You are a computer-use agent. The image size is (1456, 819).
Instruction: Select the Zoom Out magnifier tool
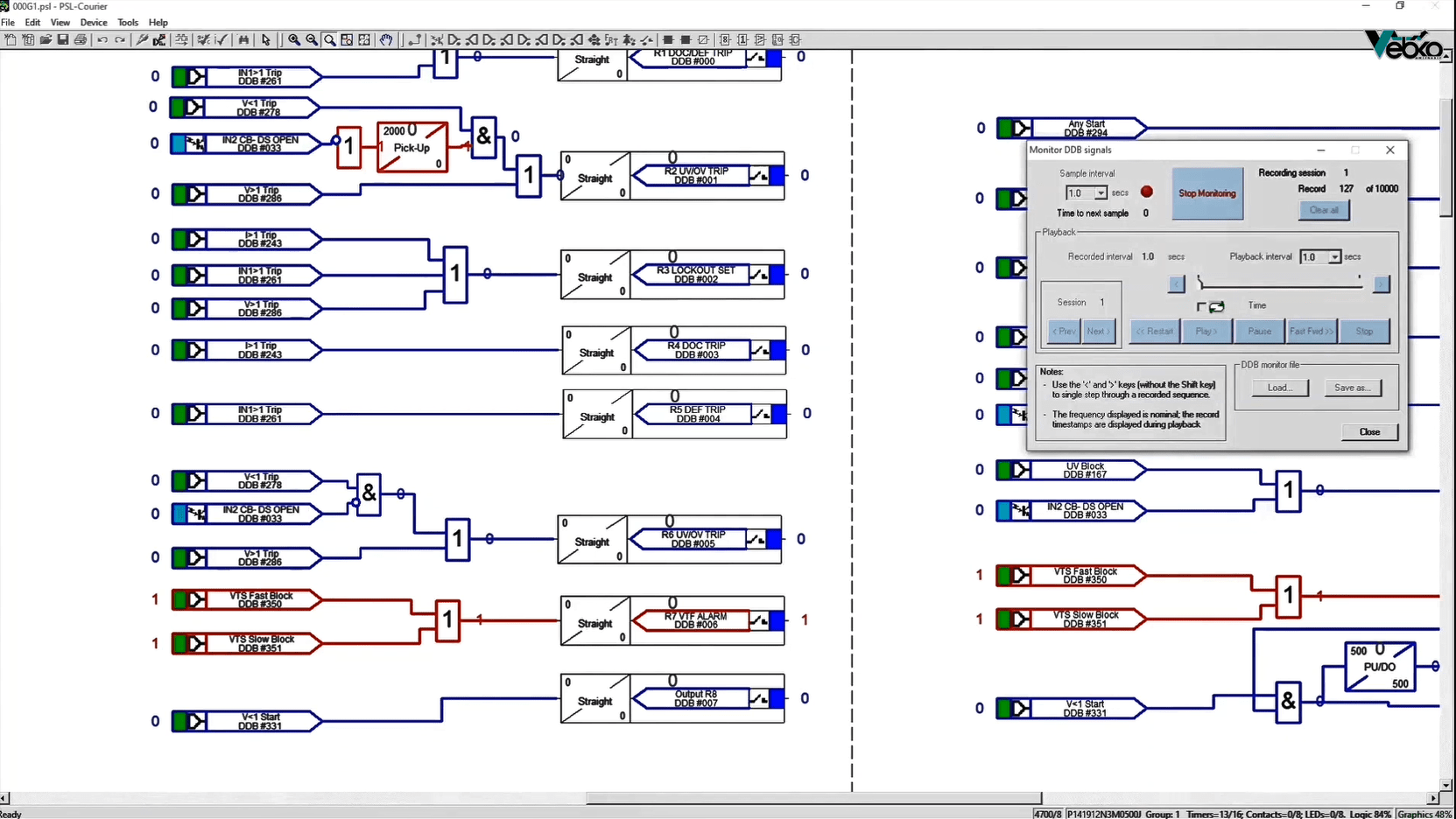[312, 40]
